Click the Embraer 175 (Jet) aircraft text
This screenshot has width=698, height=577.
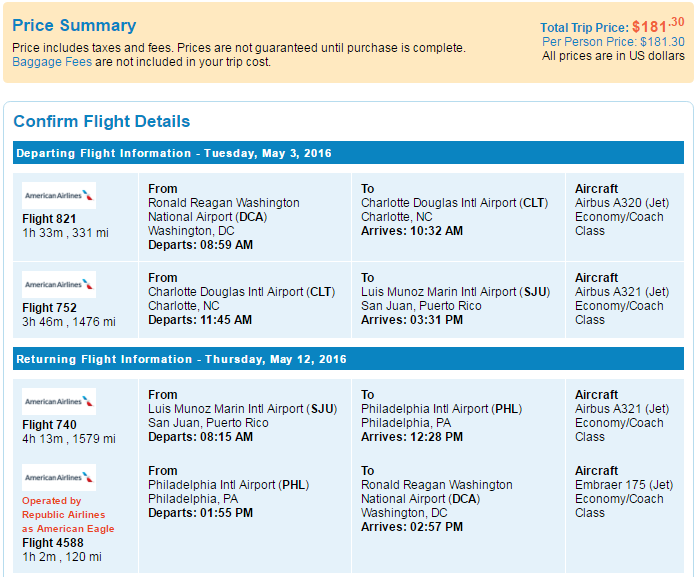[x=624, y=485]
